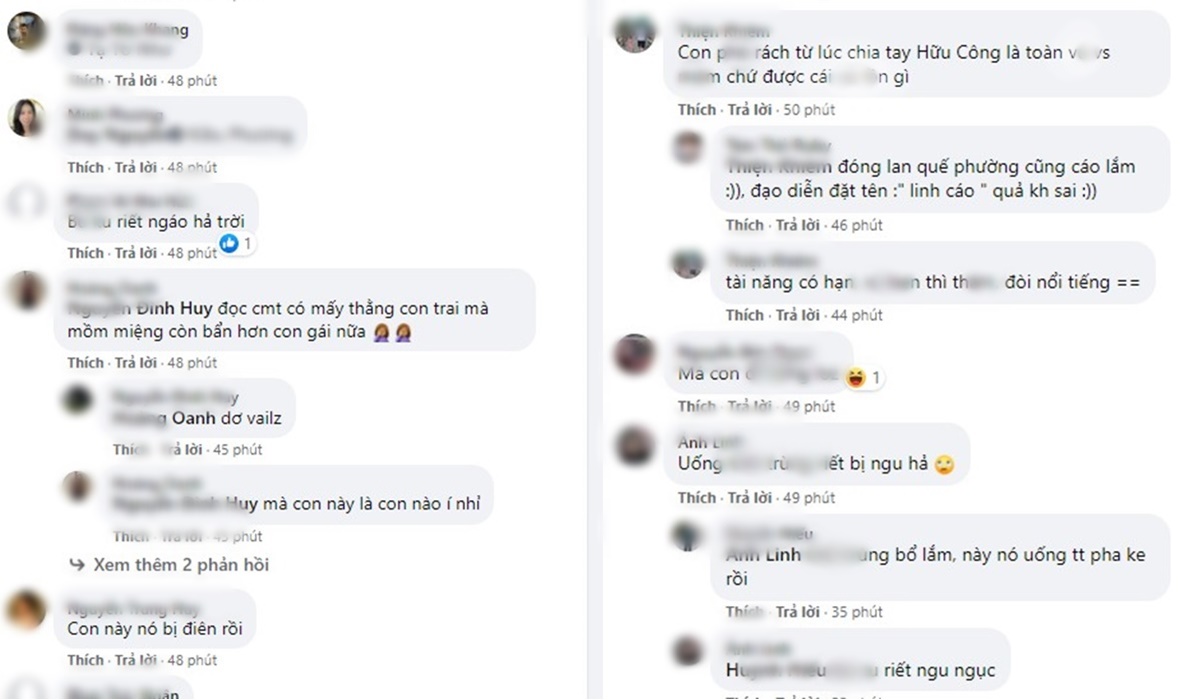
Task: Click the avatar of 'Uống ... riết bị ngu hả' commenter
Action: (x=636, y=445)
